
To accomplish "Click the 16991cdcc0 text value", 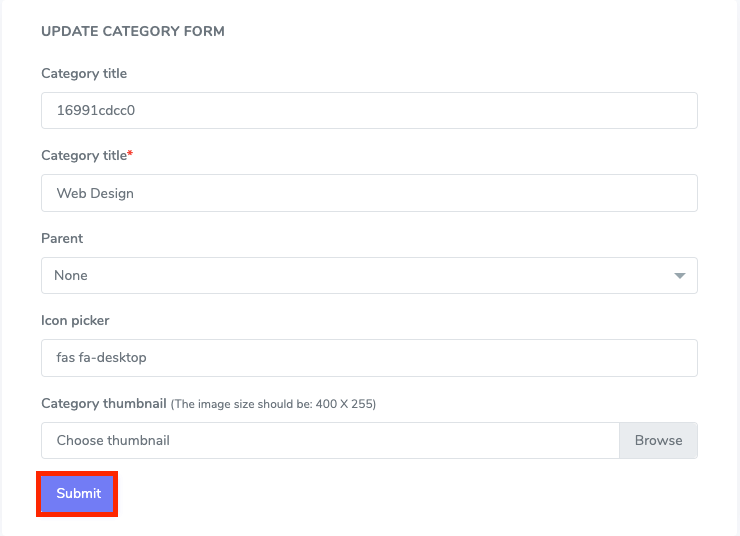I will [x=95, y=111].
